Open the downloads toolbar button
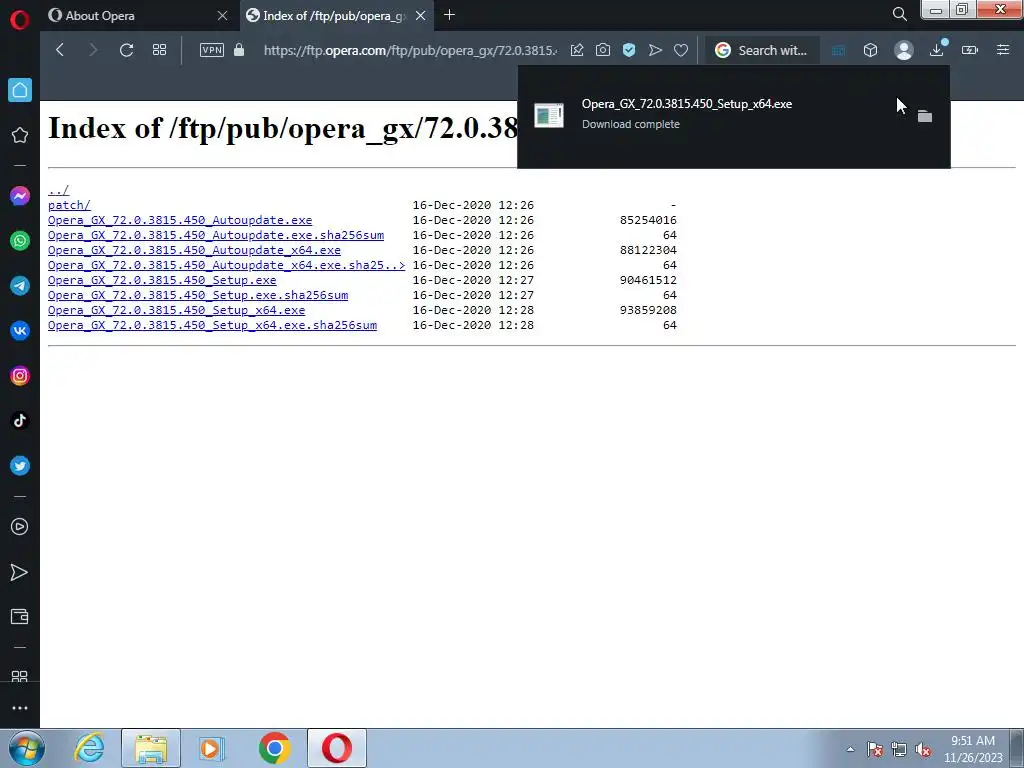 pyautogui.click(x=937, y=50)
